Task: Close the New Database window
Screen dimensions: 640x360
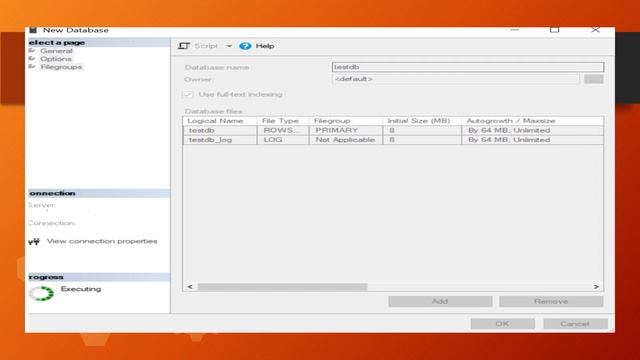Action: coord(596,30)
